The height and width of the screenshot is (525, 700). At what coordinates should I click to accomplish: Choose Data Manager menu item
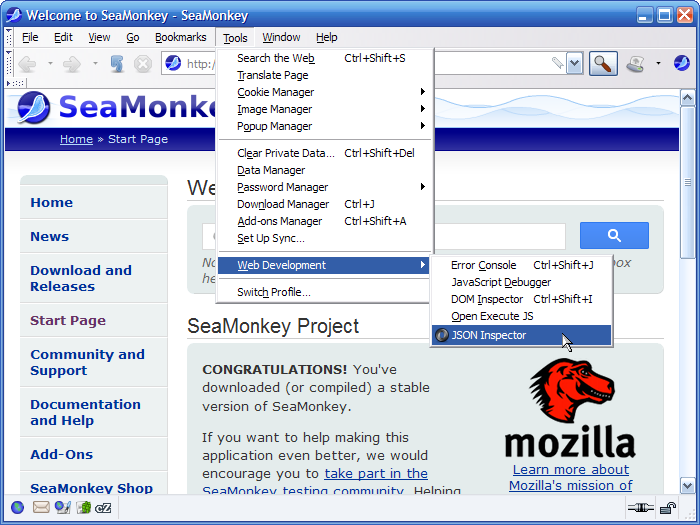coord(325,170)
